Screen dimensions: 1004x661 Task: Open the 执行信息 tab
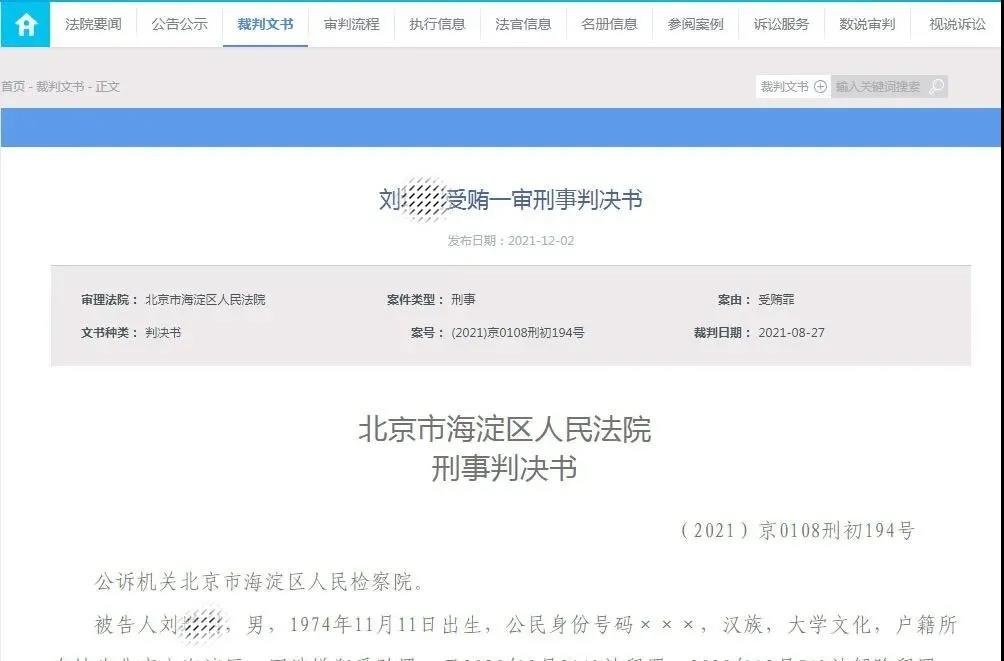click(438, 24)
